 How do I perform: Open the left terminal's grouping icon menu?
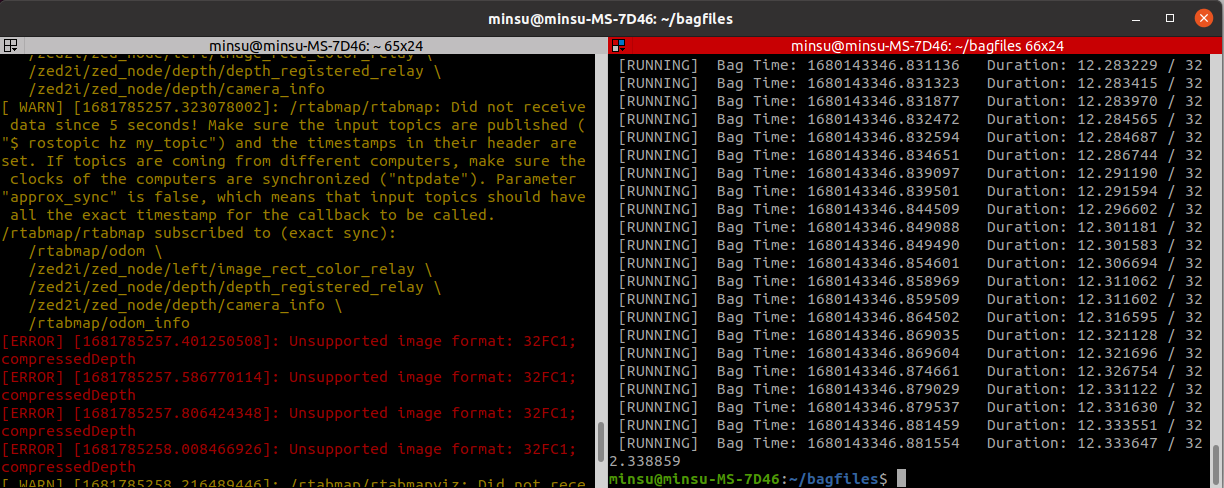pyautogui.click(x=10, y=46)
